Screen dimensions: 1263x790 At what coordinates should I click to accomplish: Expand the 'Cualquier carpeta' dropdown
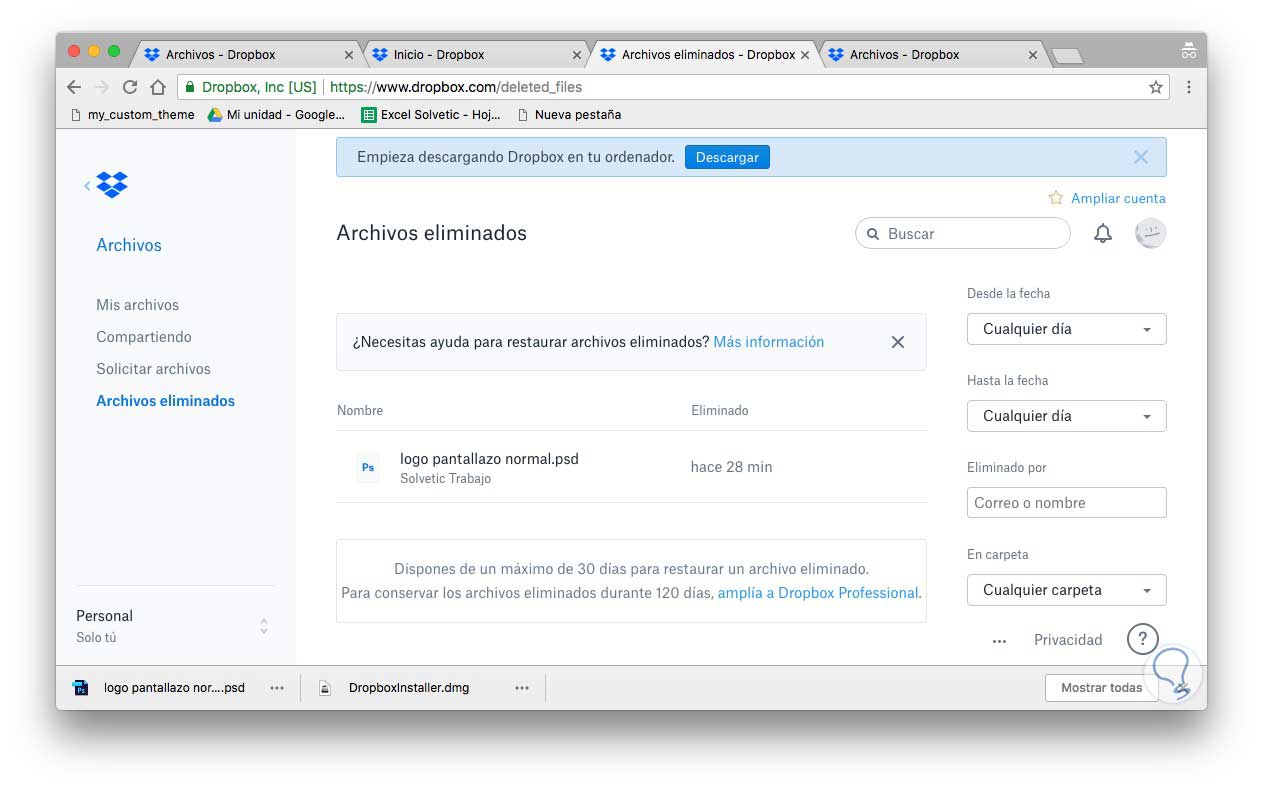coord(1066,590)
